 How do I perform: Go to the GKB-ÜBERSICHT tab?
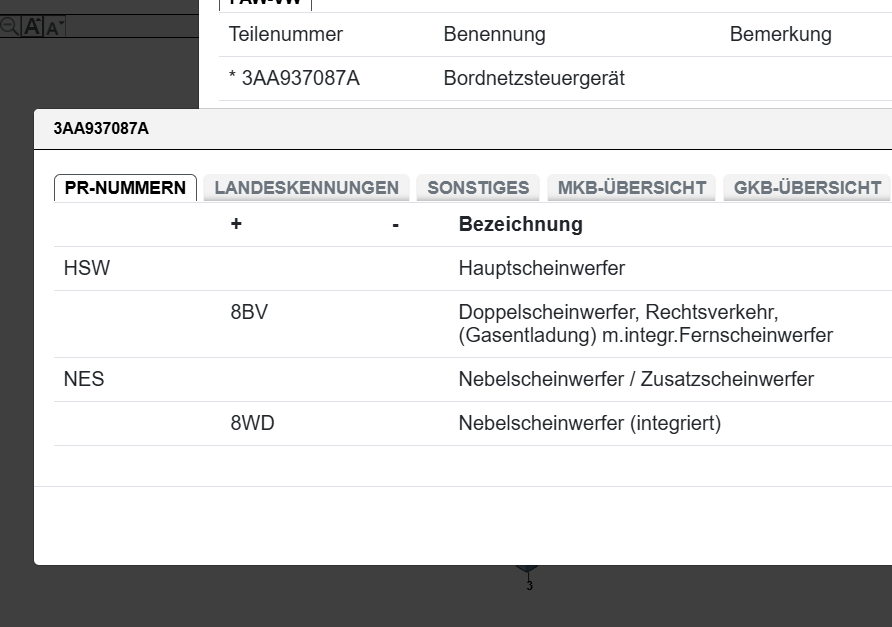tap(807, 188)
